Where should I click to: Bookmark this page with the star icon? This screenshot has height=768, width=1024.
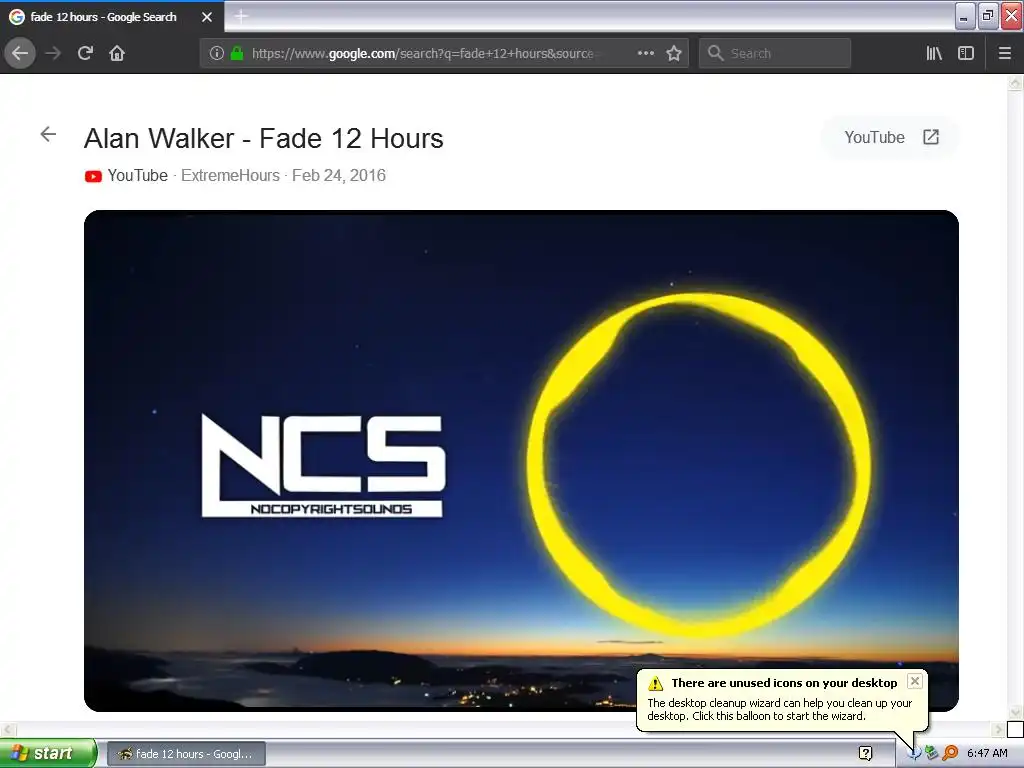[x=674, y=53]
